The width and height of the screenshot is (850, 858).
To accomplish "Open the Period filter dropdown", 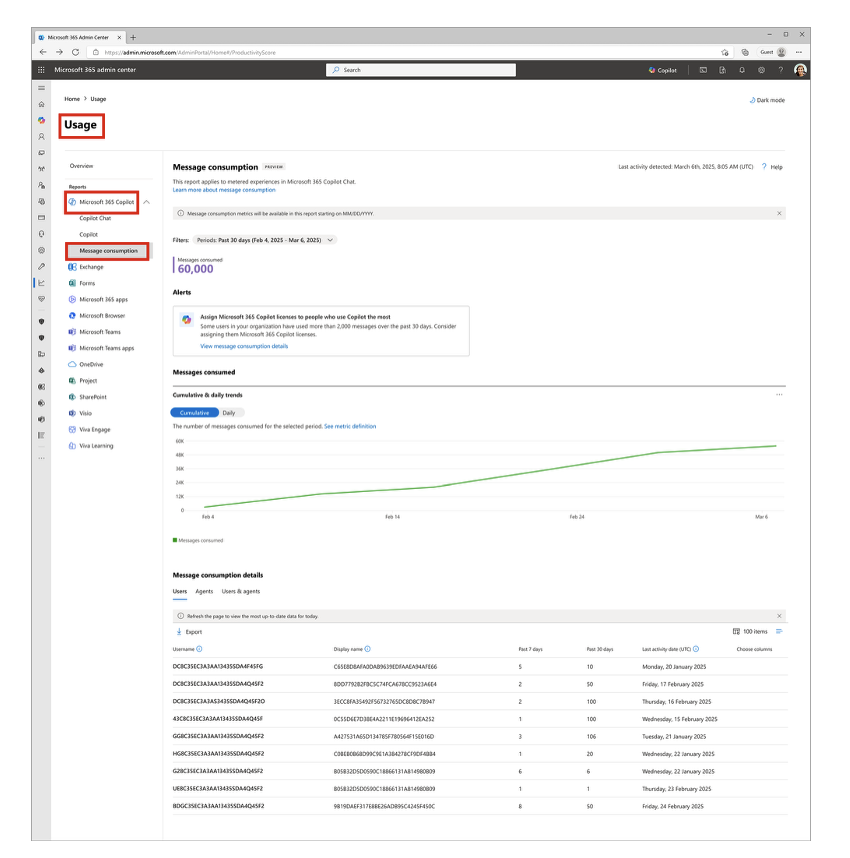I will click(265, 240).
